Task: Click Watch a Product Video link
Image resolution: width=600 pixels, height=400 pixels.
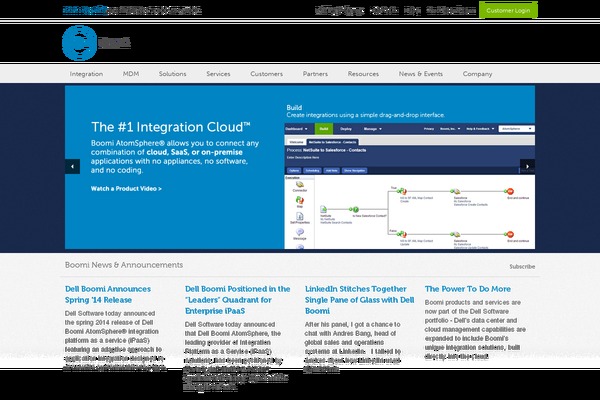Action: click(x=126, y=189)
